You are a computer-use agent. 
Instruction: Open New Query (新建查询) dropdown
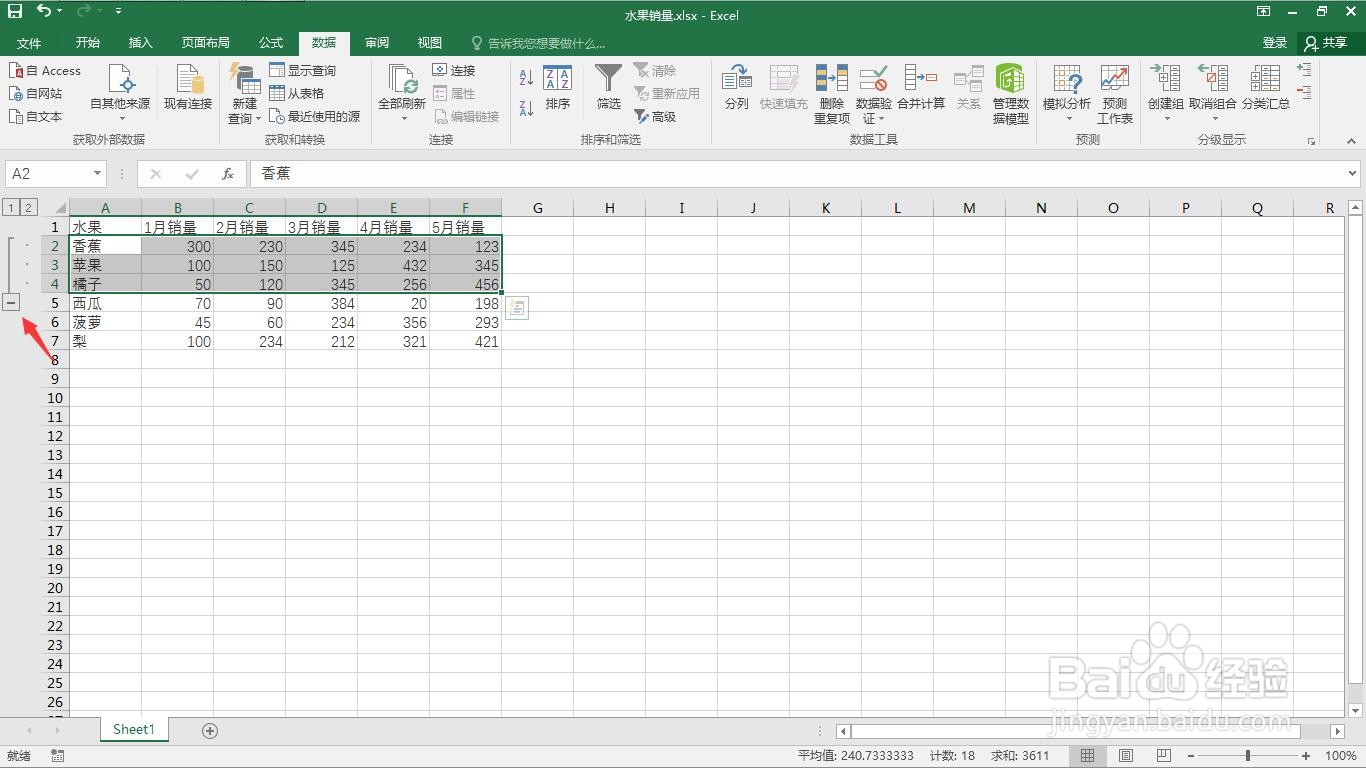click(245, 94)
